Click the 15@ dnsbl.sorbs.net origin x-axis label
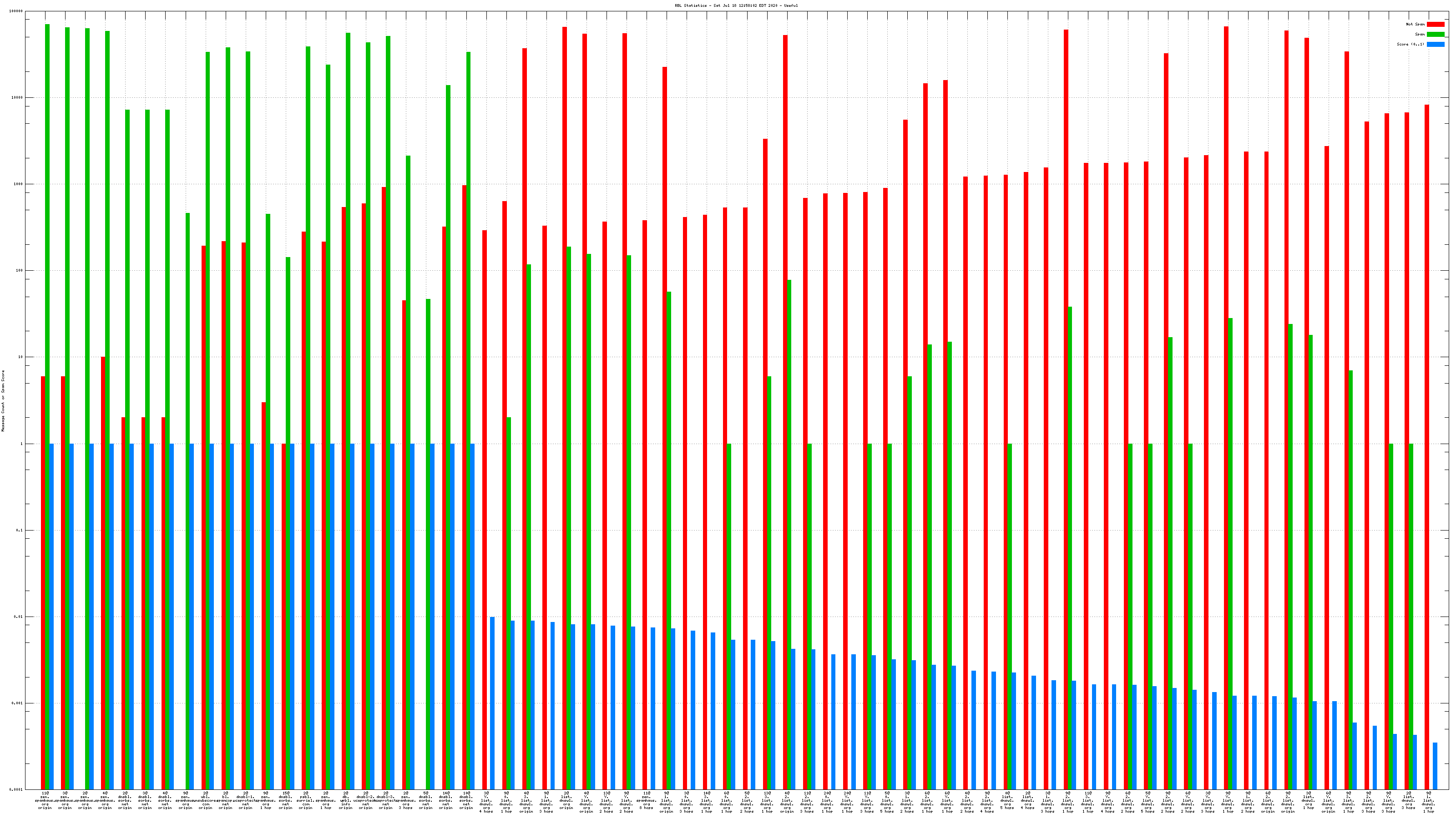1456x819 pixels. [x=285, y=800]
